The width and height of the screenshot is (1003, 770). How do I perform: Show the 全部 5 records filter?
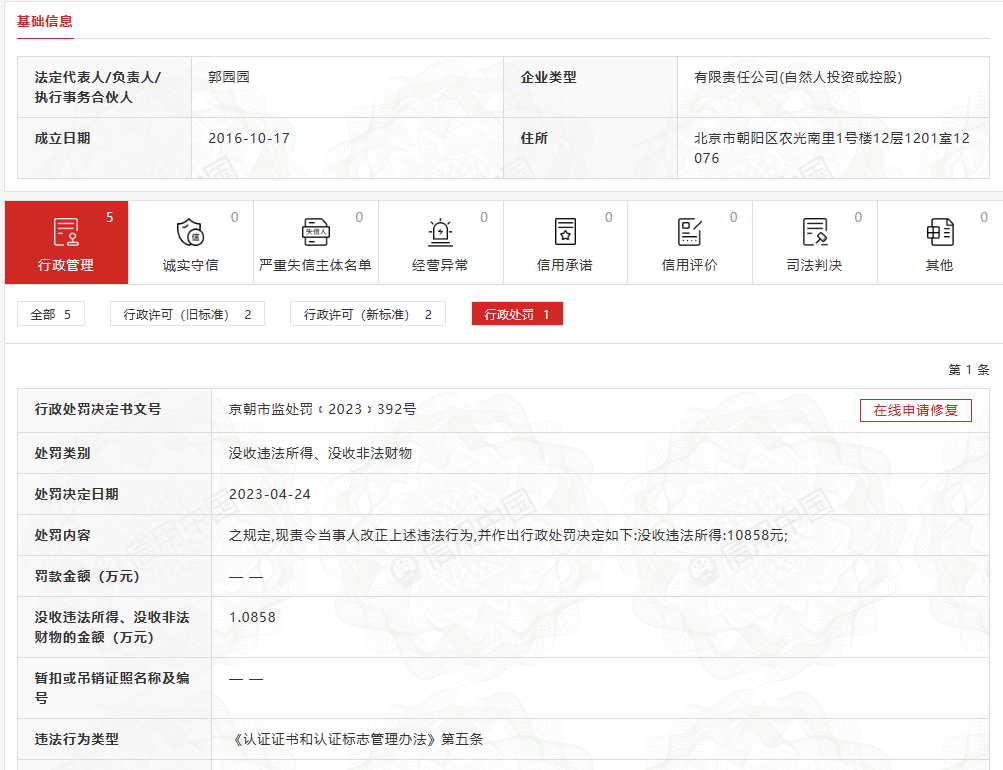(x=51, y=314)
